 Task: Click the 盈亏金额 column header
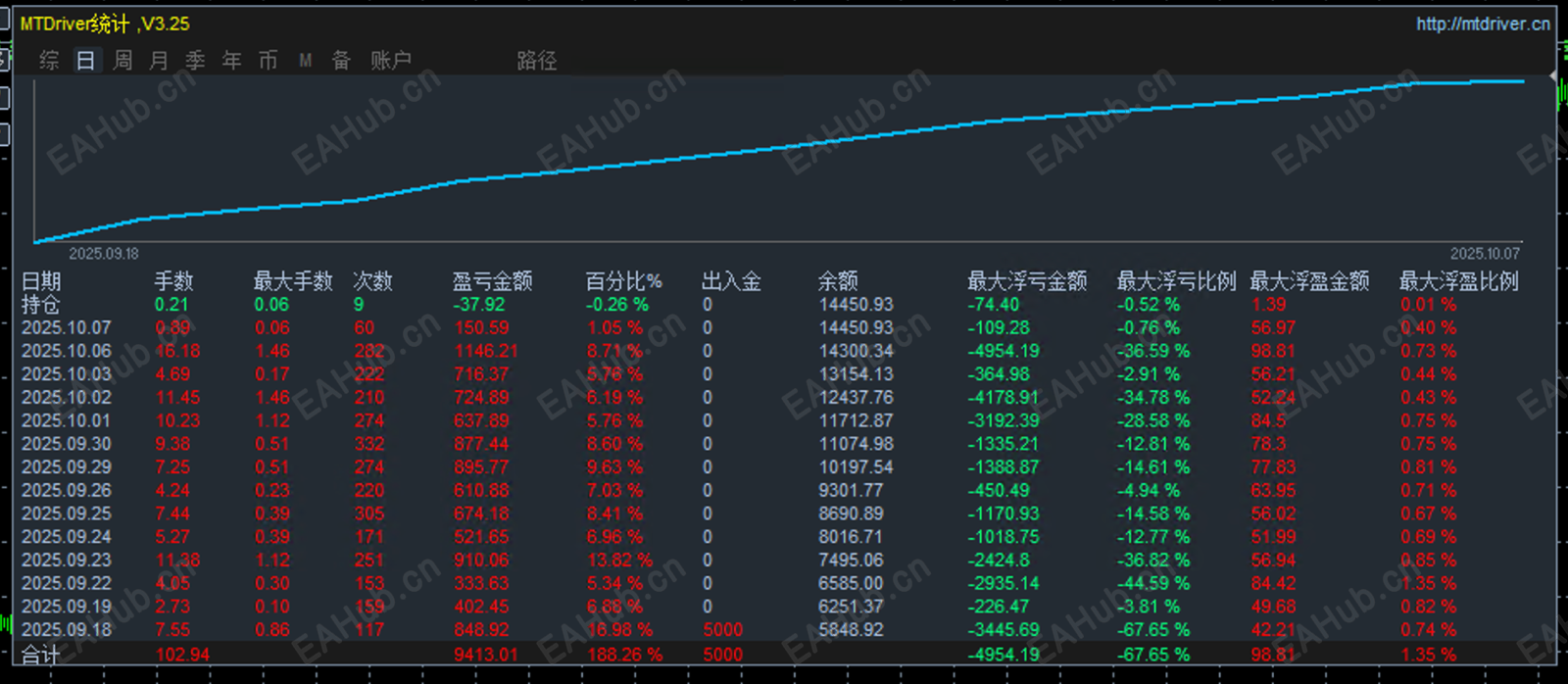pyautogui.click(x=492, y=281)
